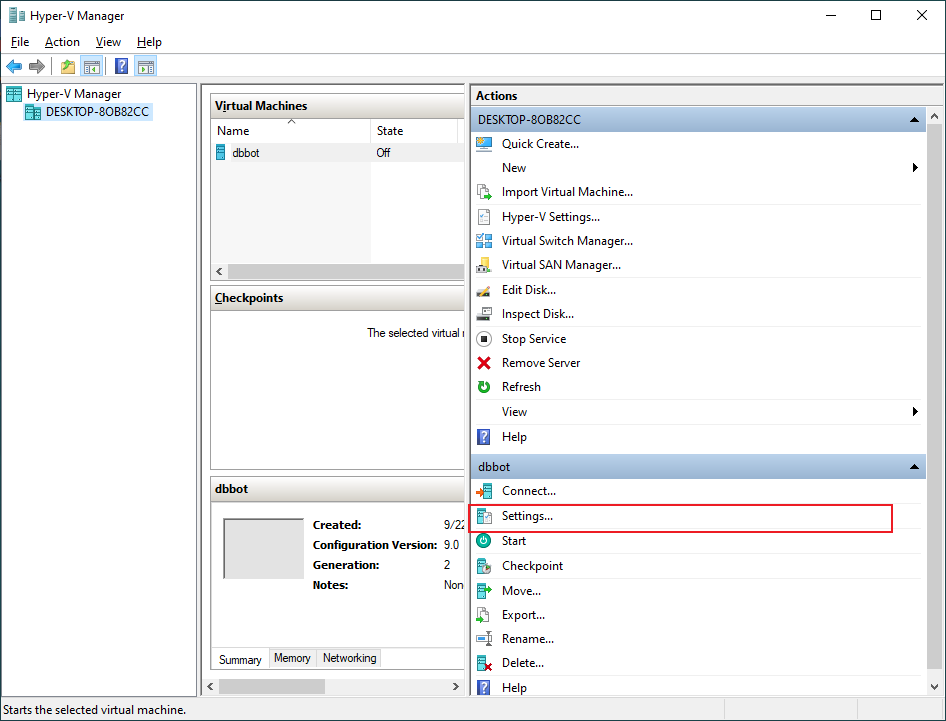The image size is (946, 721).
Task: Toggle the Show/Hide Console Tree toolbar icon
Action: 92,66
